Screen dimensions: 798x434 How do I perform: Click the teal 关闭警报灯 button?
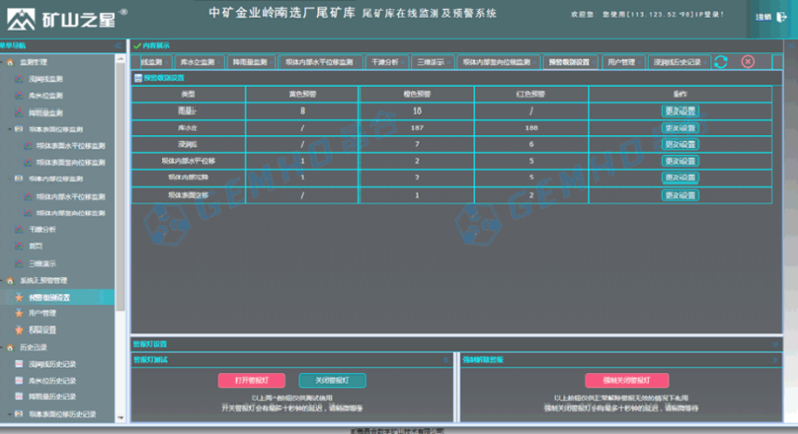point(332,381)
